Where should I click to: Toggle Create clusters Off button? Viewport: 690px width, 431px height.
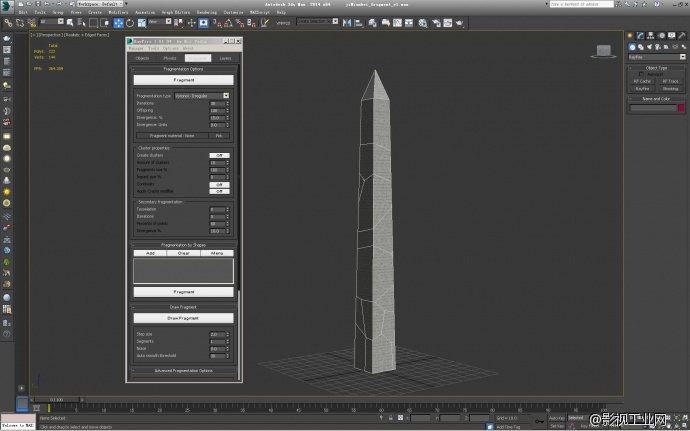click(x=219, y=155)
